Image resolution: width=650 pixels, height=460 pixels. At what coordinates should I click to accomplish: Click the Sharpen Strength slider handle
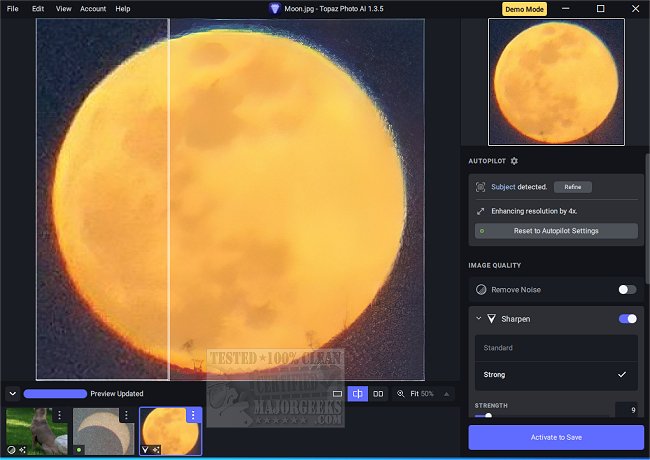488,415
